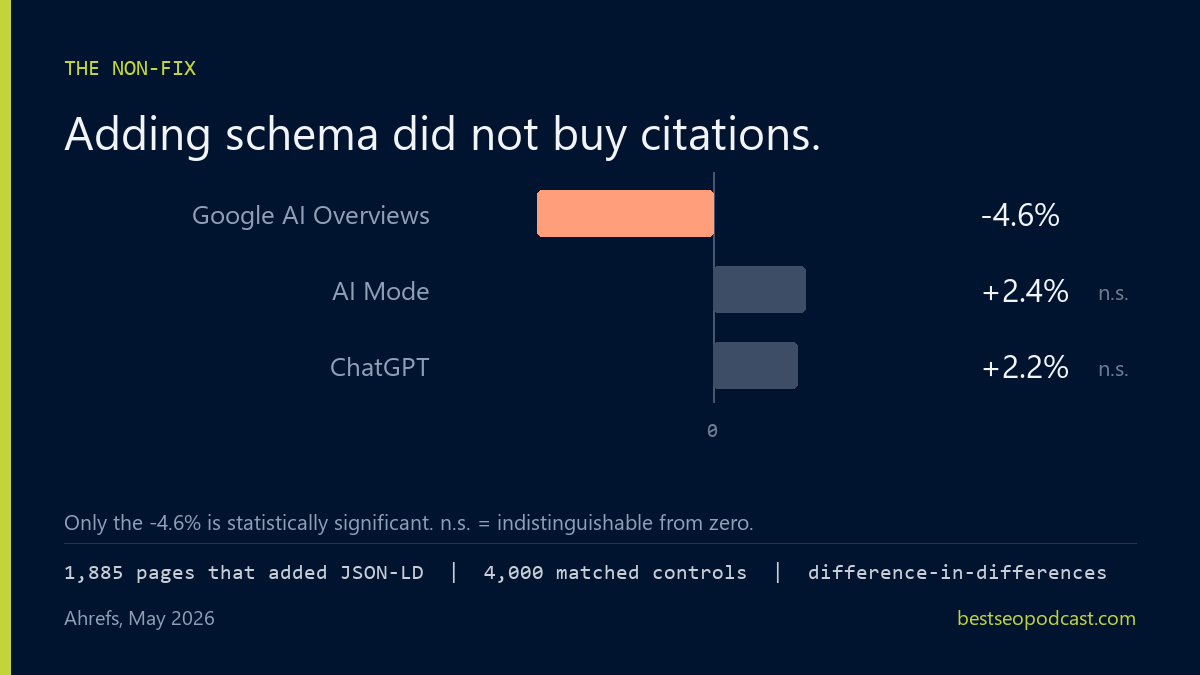Click the 1,885 pages that added JSON-LD text
Viewport: 1200px width, 675px height.
(x=244, y=573)
